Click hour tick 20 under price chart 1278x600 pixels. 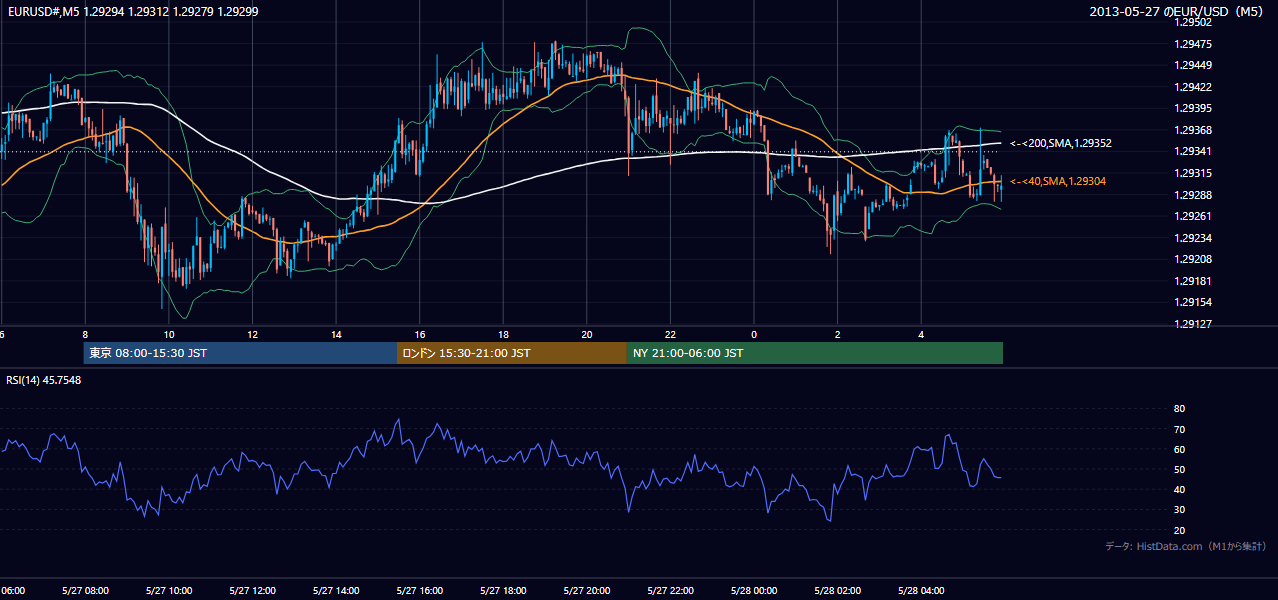[587, 335]
